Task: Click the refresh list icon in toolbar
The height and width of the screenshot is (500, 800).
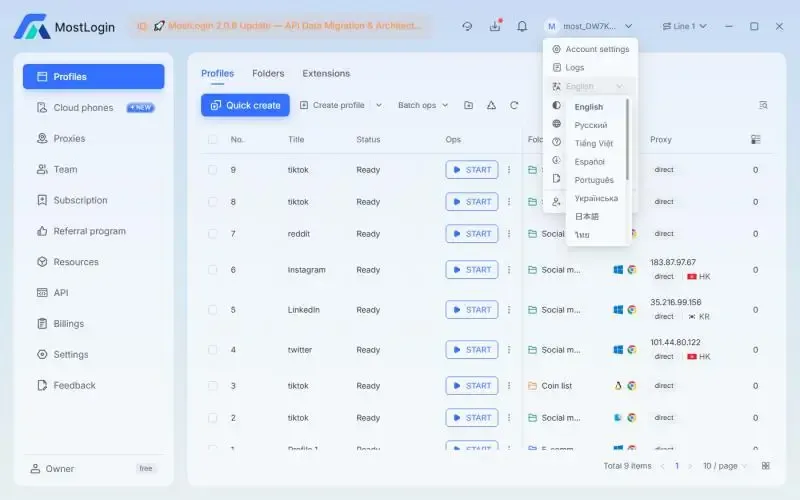Action: (514, 105)
